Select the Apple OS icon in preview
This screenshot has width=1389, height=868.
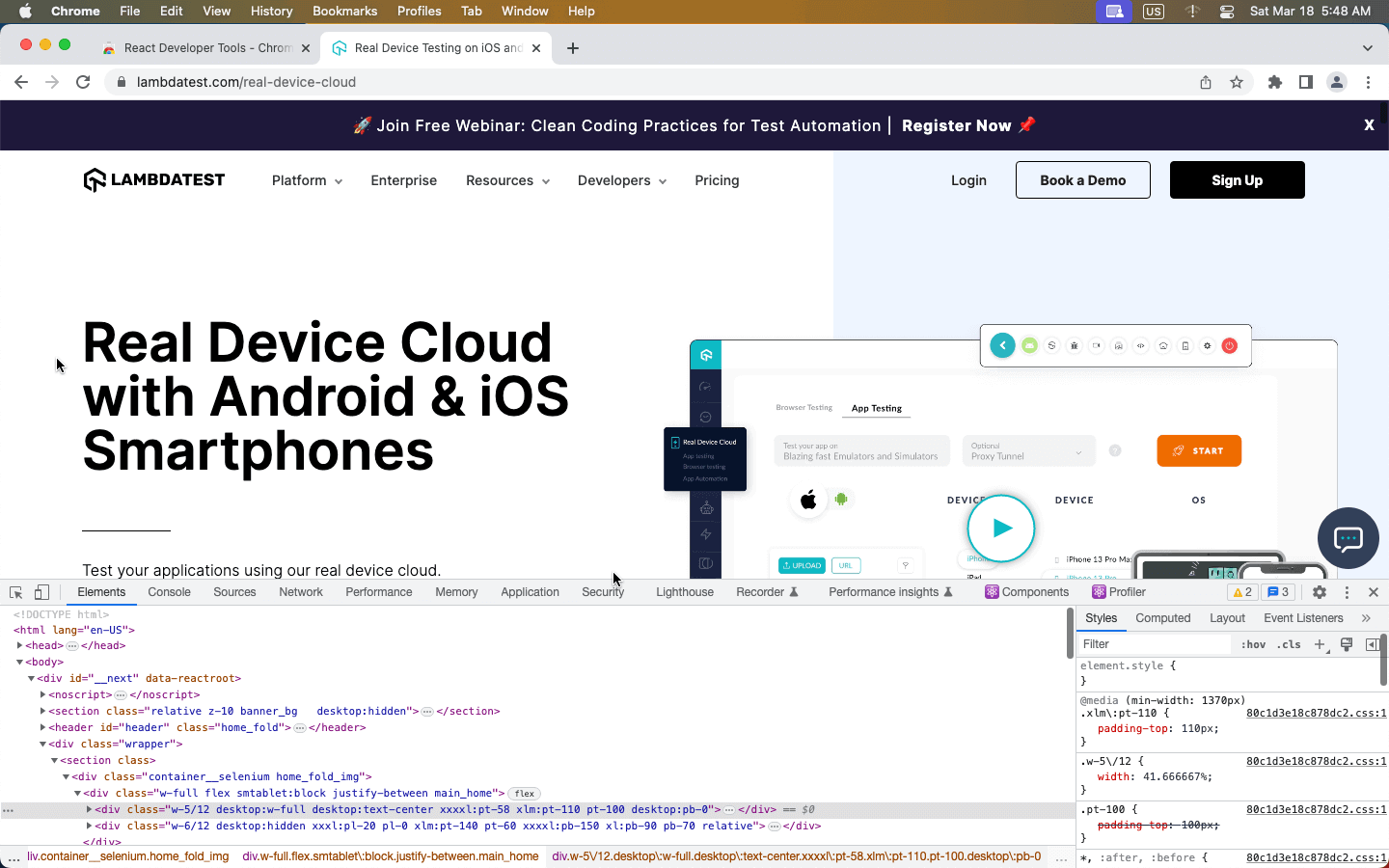point(808,500)
